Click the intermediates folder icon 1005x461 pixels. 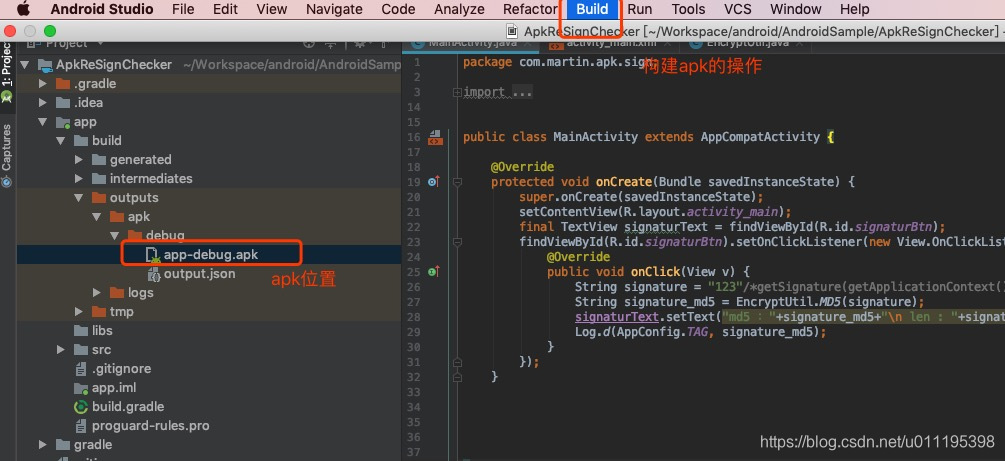point(99,178)
